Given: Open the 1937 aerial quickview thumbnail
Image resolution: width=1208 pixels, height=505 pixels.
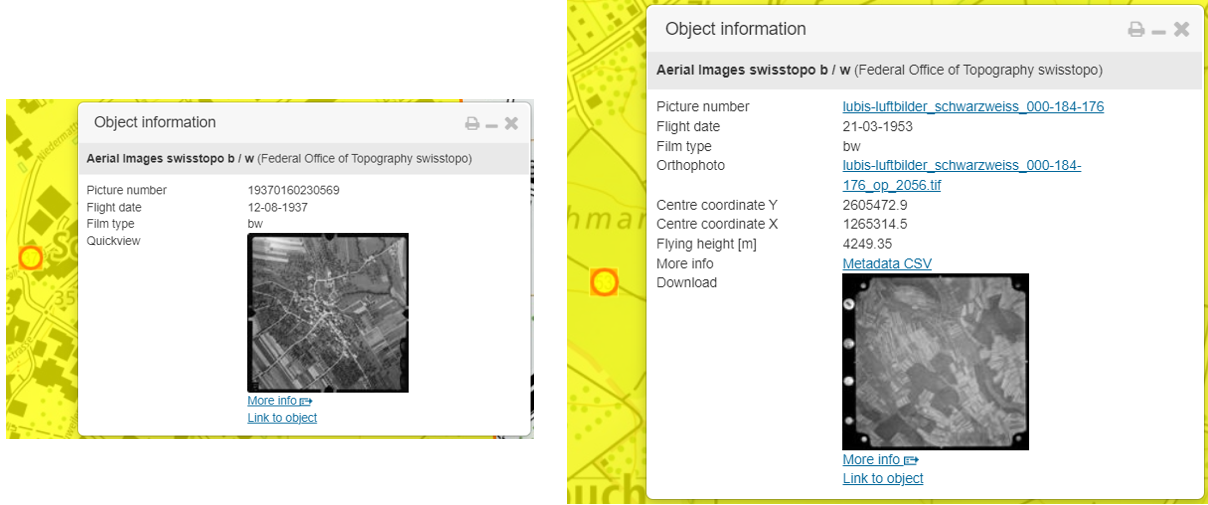Looking at the screenshot, I should (328, 313).
